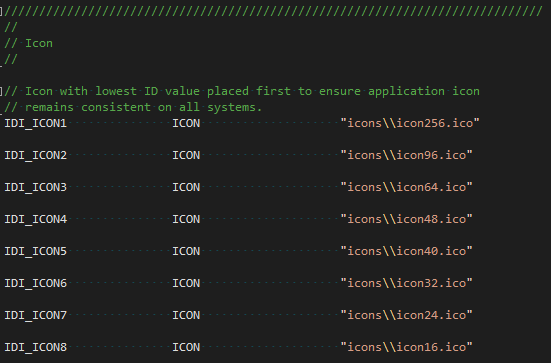Screen dimensions: 551x363
Task: Click the ICON keyword on the IDI_ICON6 line
Action: (186, 283)
